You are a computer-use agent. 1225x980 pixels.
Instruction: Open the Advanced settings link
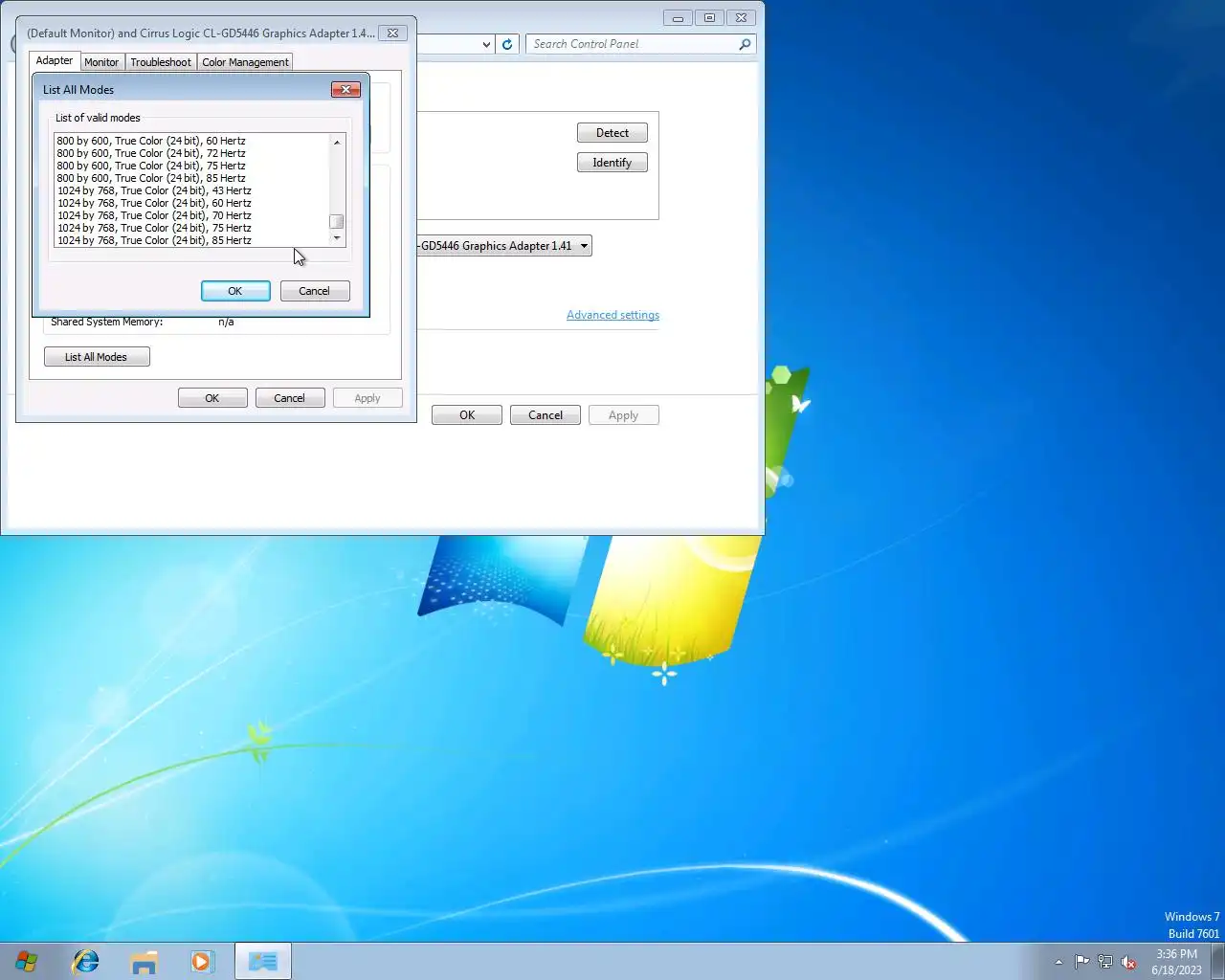point(612,315)
